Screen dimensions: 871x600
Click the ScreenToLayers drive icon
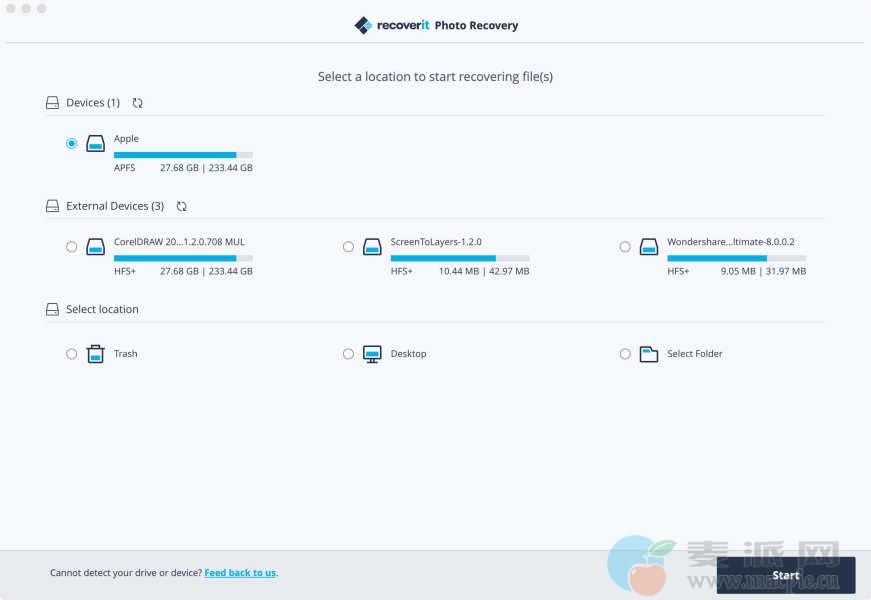click(x=372, y=247)
